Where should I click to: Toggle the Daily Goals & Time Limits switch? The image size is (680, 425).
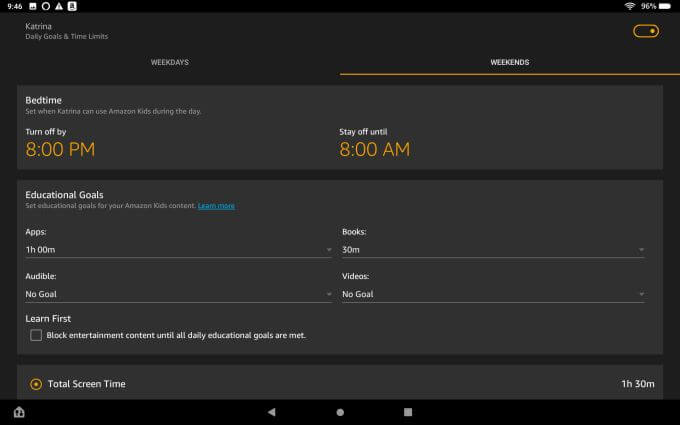click(x=646, y=31)
